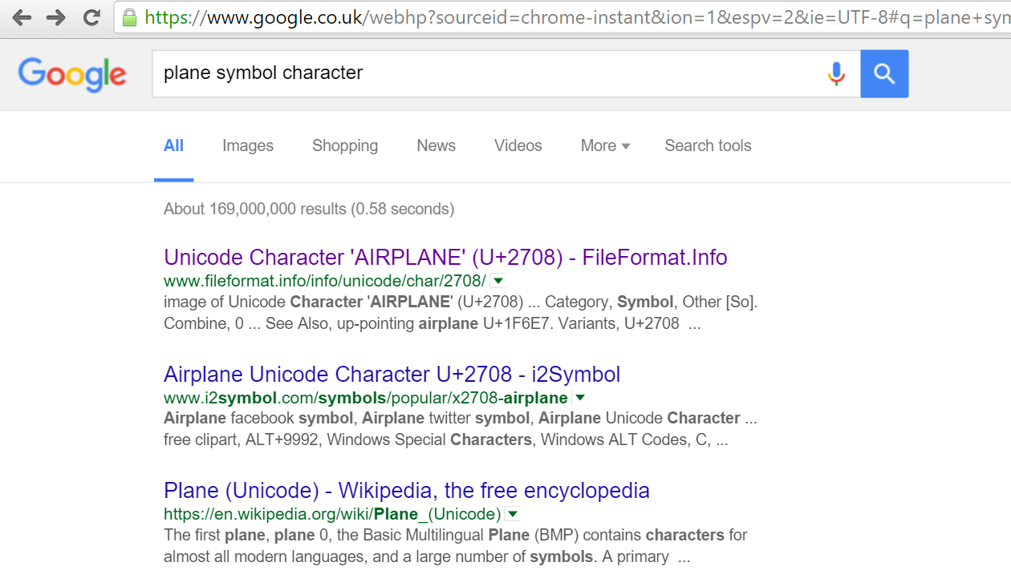1011x574 pixels.
Task: Expand the More search categories dropdown
Action: coord(605,146)
